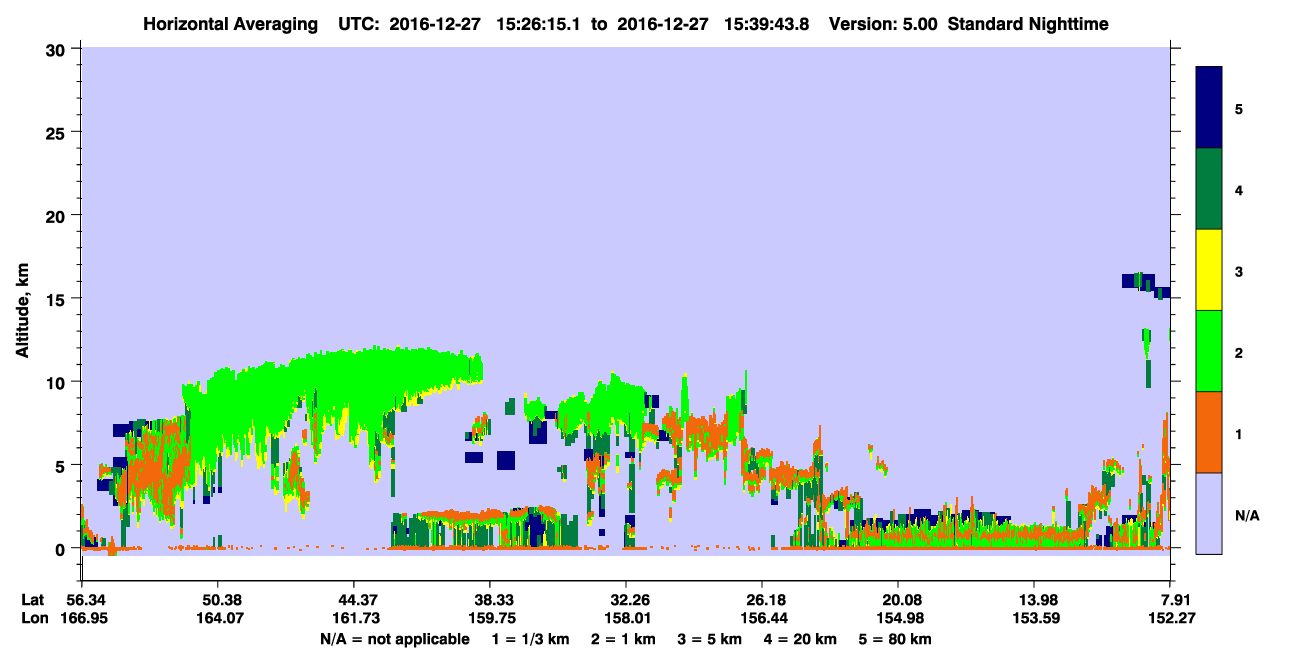Click the 'Lon' axis row label
The width and height of the screenshot is (1300, 667).
coord(34,618)
